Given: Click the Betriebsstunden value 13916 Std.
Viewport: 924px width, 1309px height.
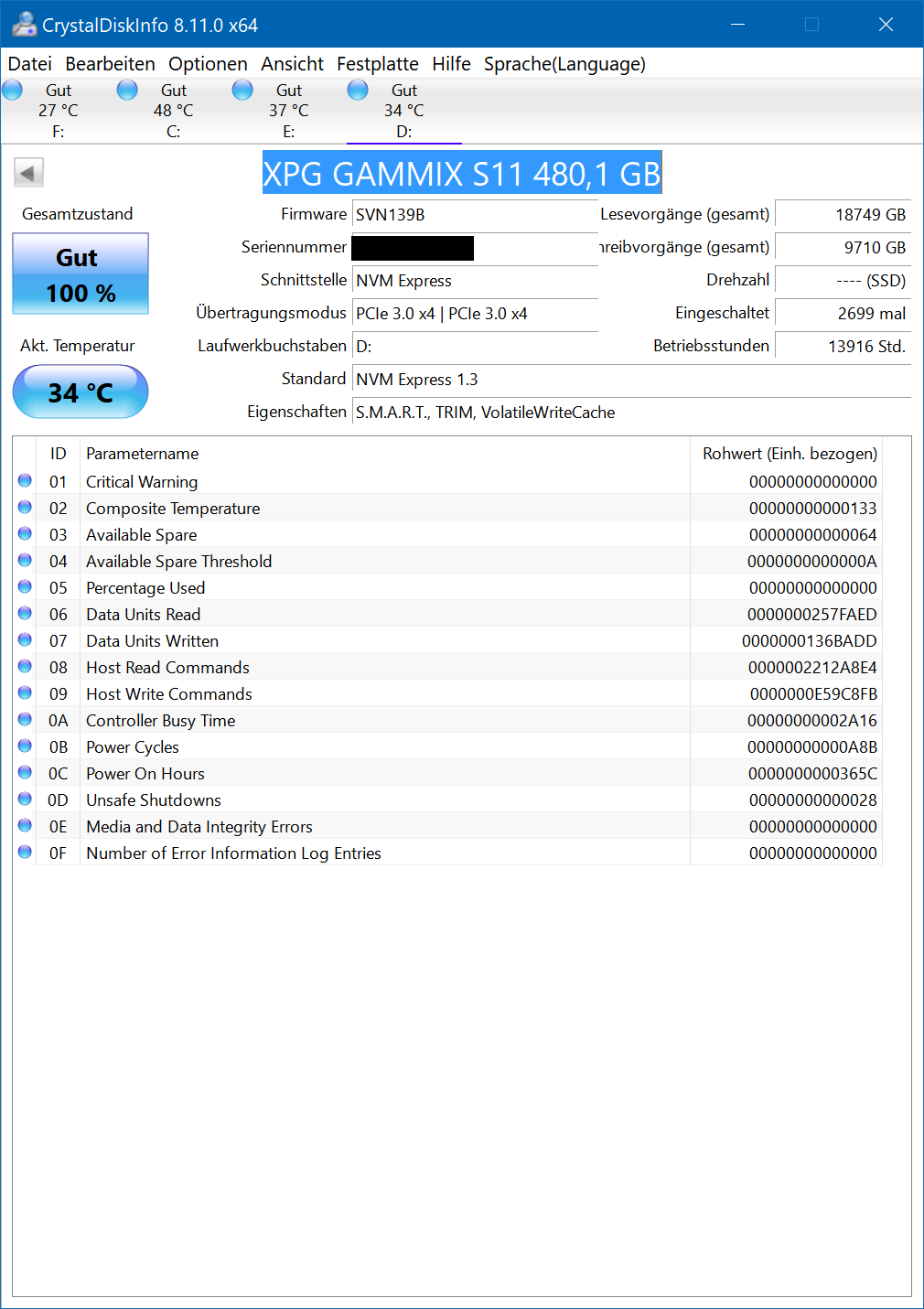Looking at the screenshot, I should pyautogui.click(x=843, y=347).
